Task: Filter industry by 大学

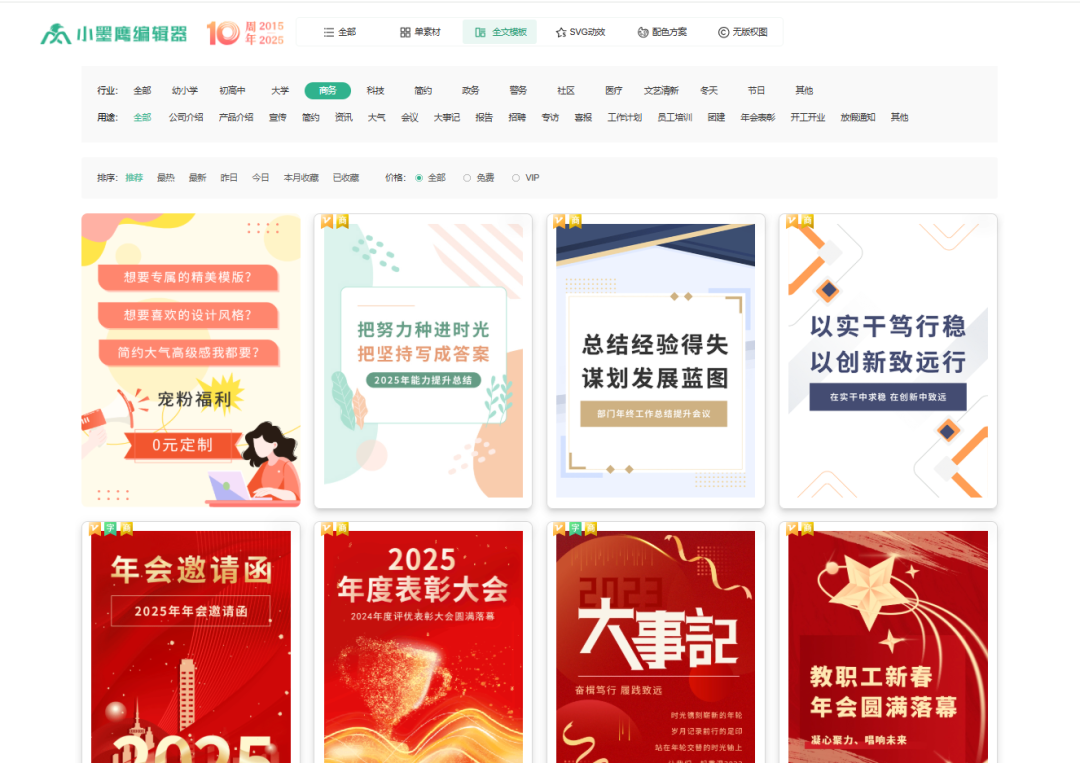Action: pyautogui.click(x=280, y=91)
